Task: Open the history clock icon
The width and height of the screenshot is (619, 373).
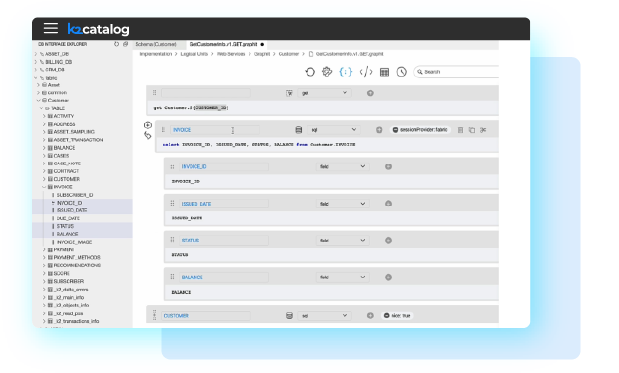Action: pyautogui.click(x=401, y=72)
